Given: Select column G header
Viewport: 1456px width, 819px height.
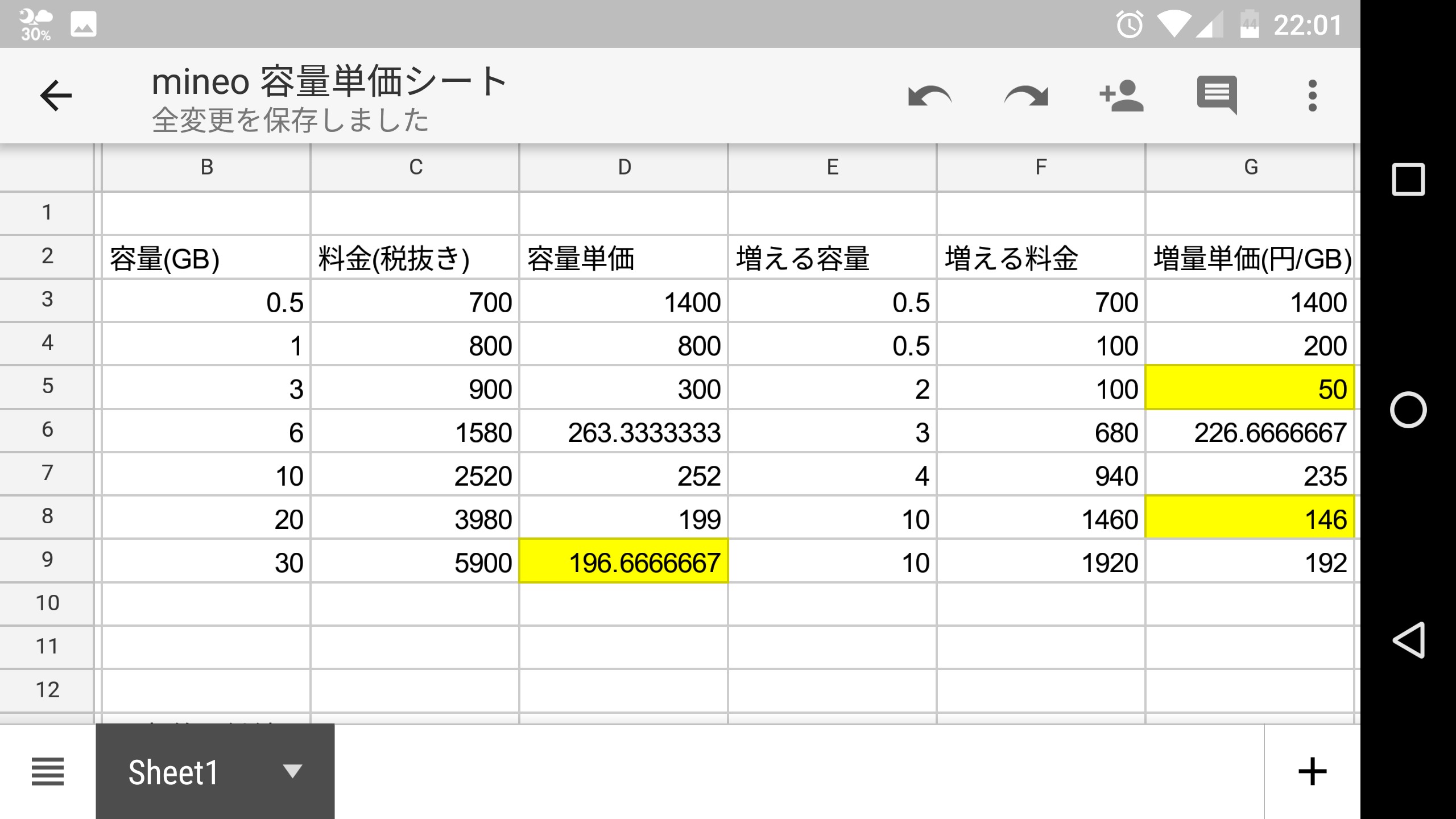Looking at the screenshot, I should (x=1251, y=167).
